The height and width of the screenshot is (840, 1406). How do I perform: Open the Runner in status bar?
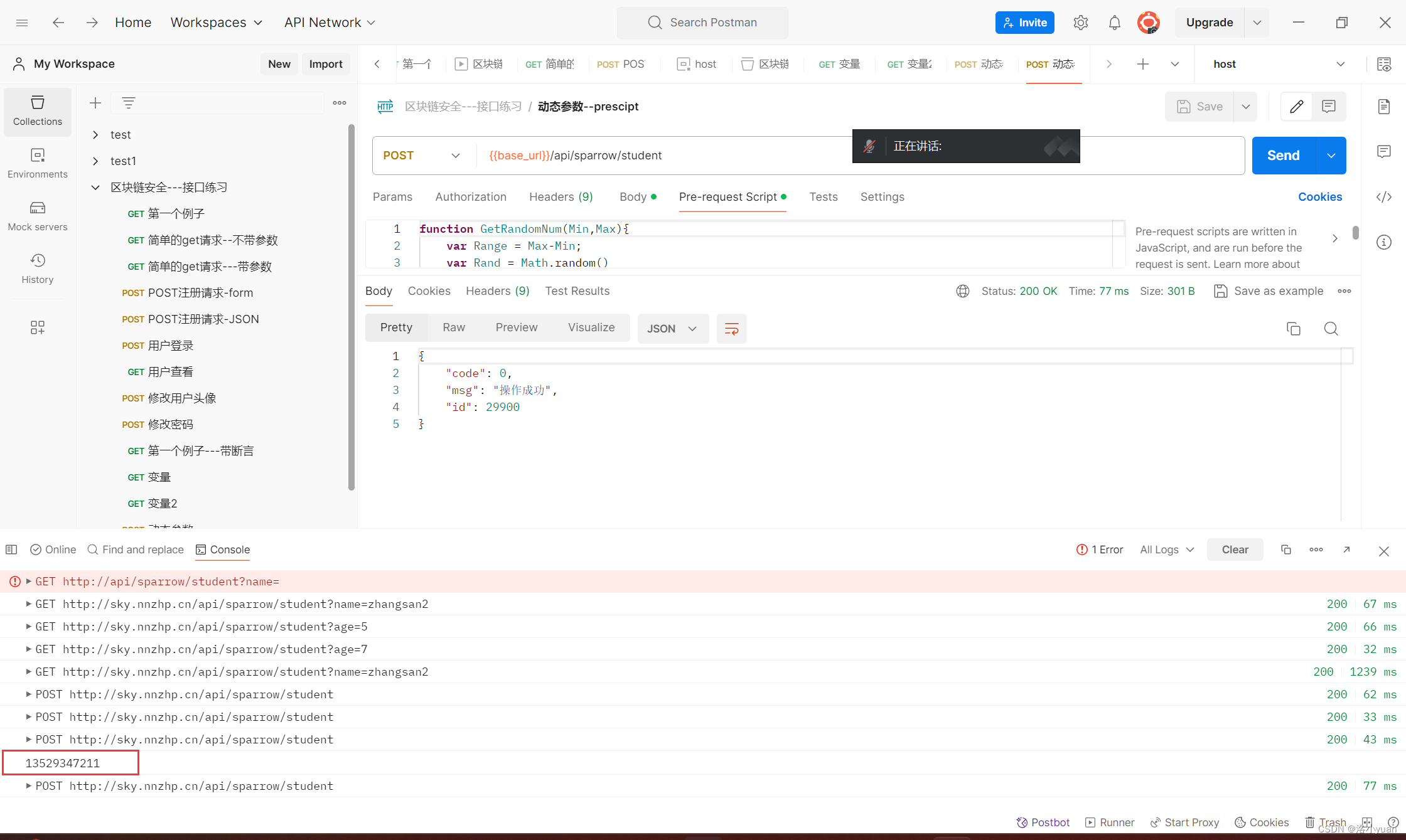pos(1110,822)
